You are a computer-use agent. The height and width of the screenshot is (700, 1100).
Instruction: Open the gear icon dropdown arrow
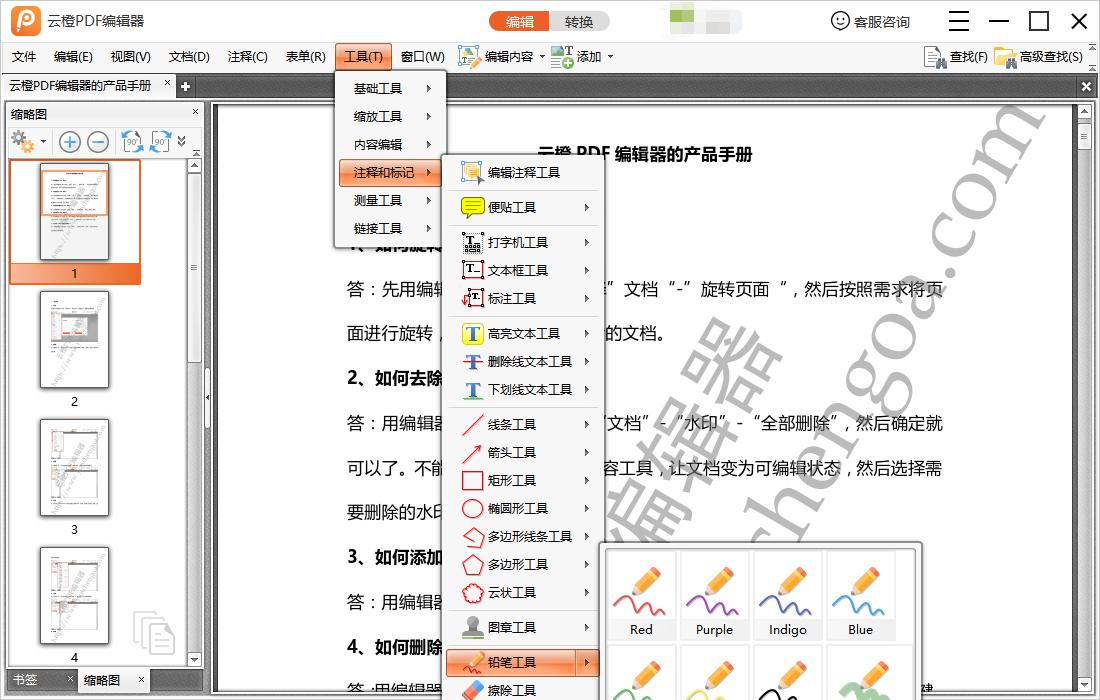[43, 142]
